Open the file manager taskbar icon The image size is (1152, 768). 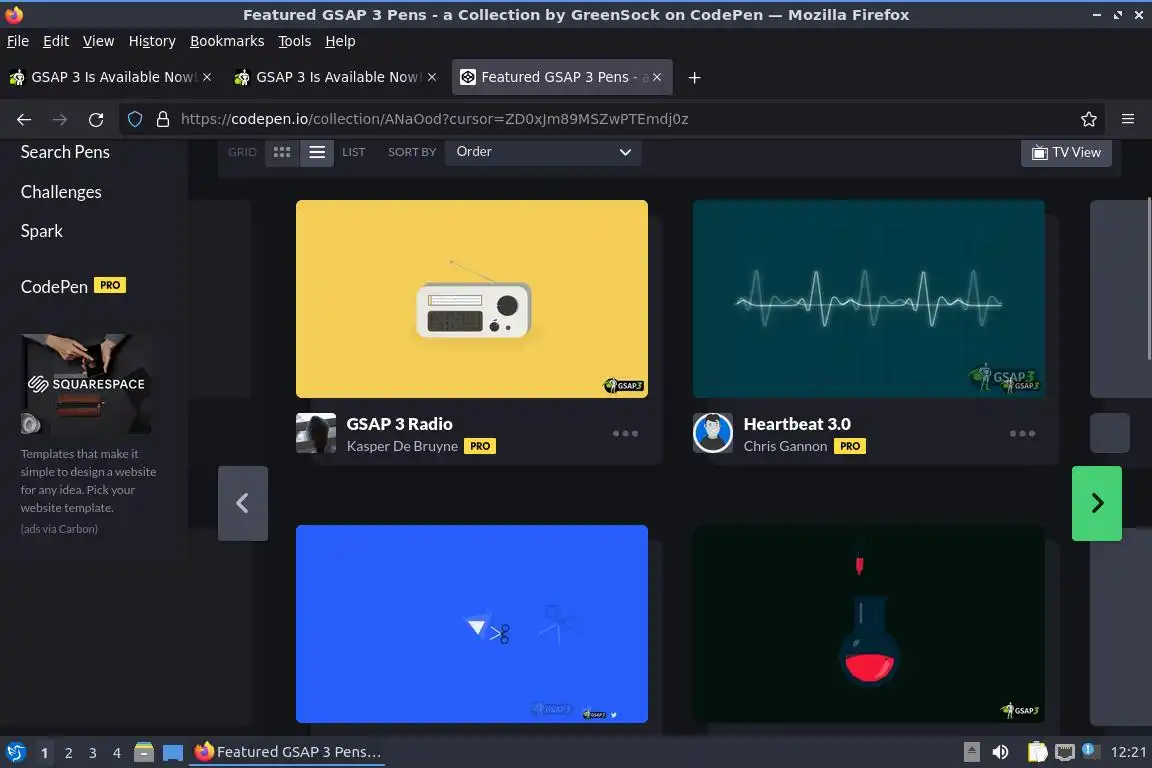pyautogui.click(x=144, y=752)
